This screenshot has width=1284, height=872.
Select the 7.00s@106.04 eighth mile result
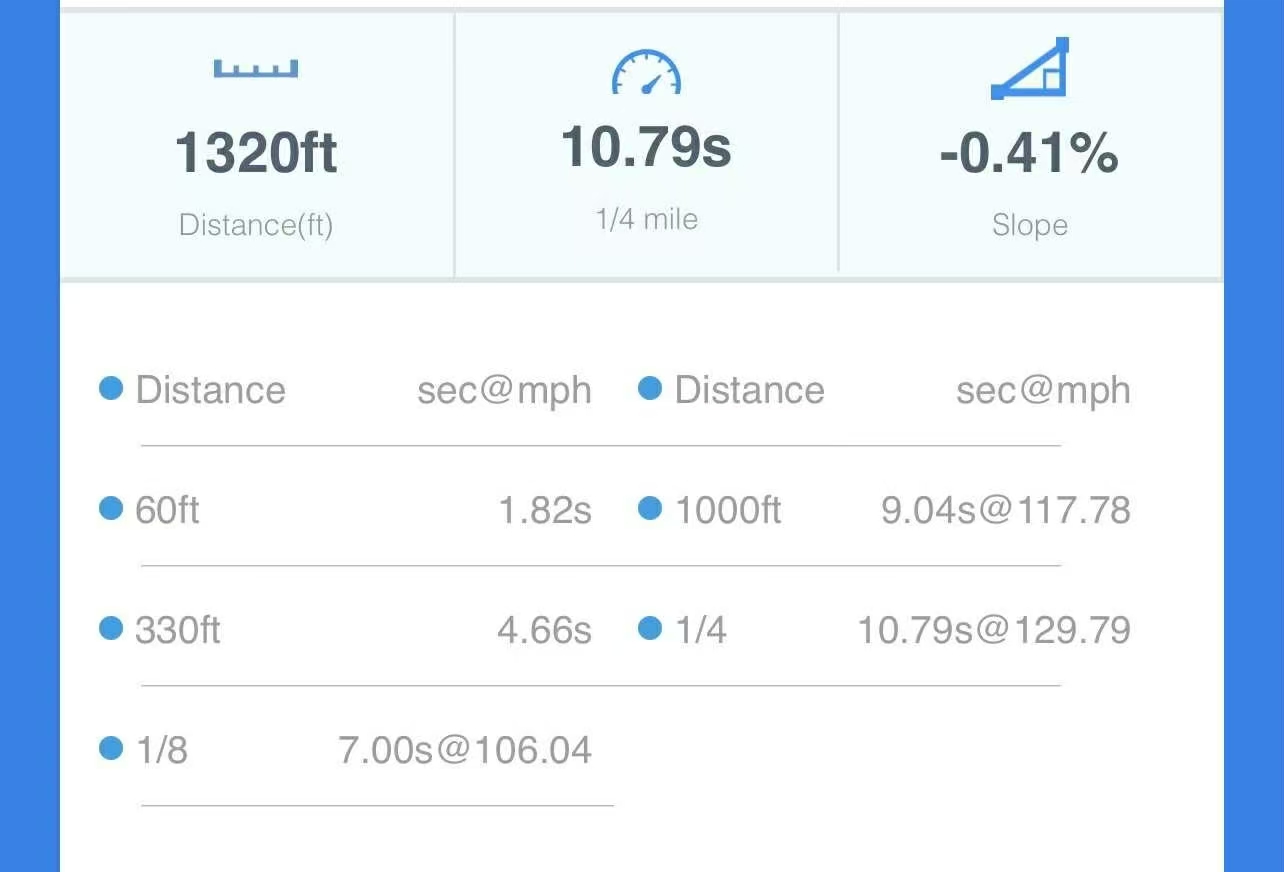click(x=465, y=750)
